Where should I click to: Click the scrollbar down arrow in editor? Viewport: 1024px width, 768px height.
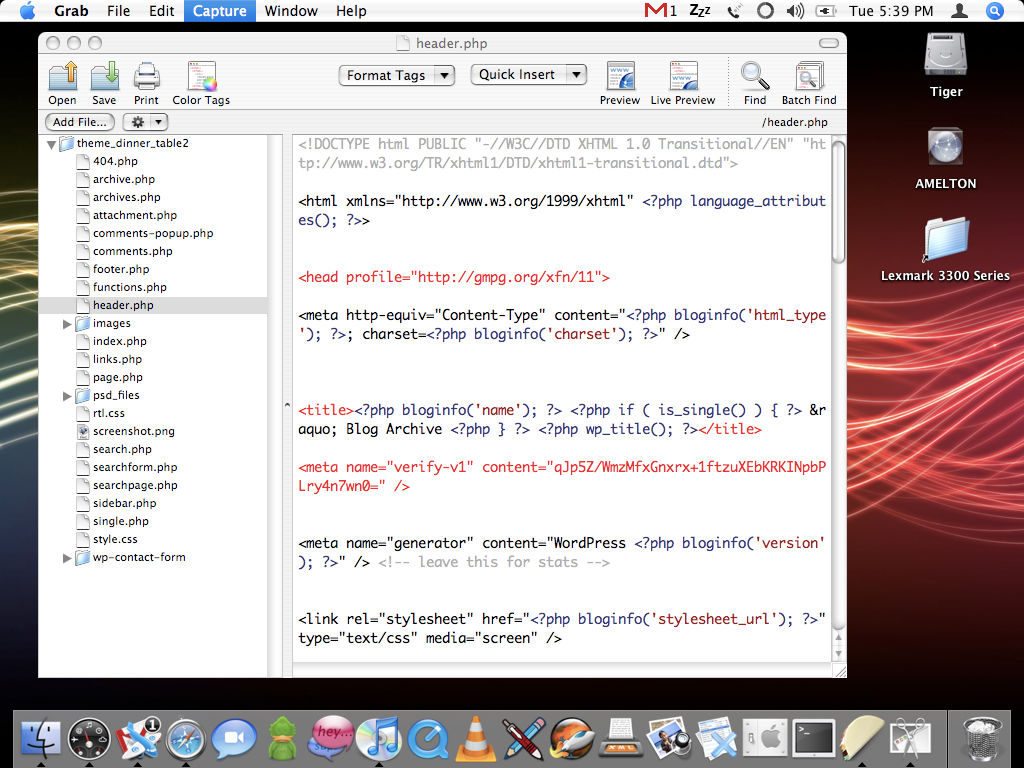click(x=839, y=654)
